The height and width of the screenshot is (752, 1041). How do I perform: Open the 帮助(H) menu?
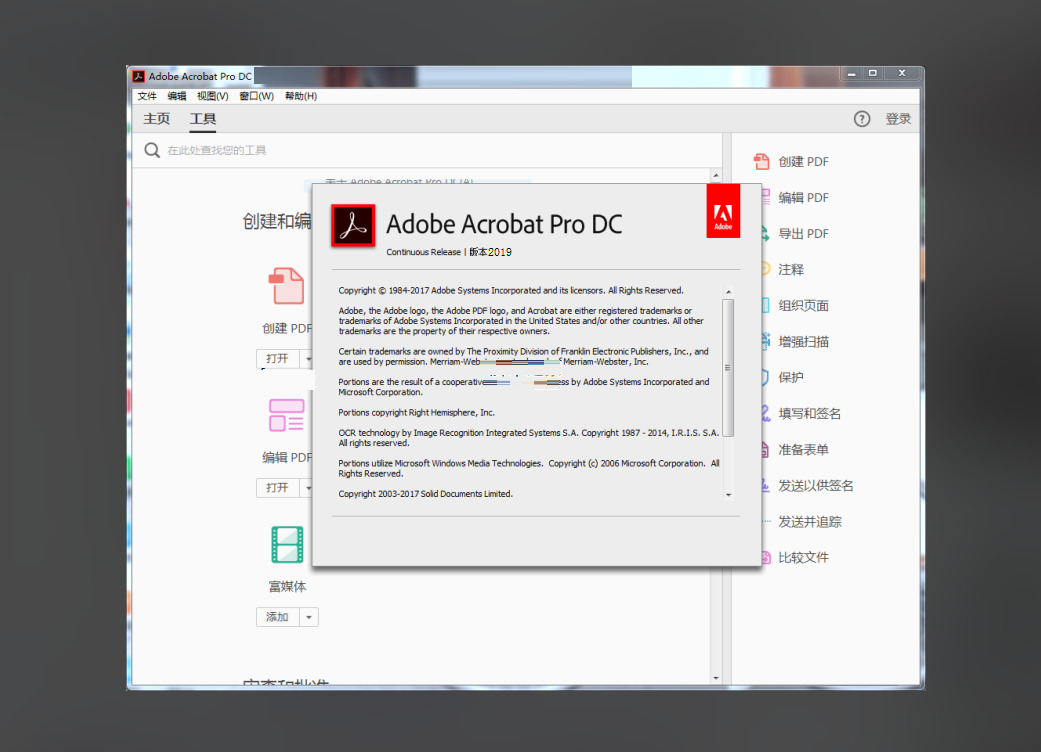point(301,96)
